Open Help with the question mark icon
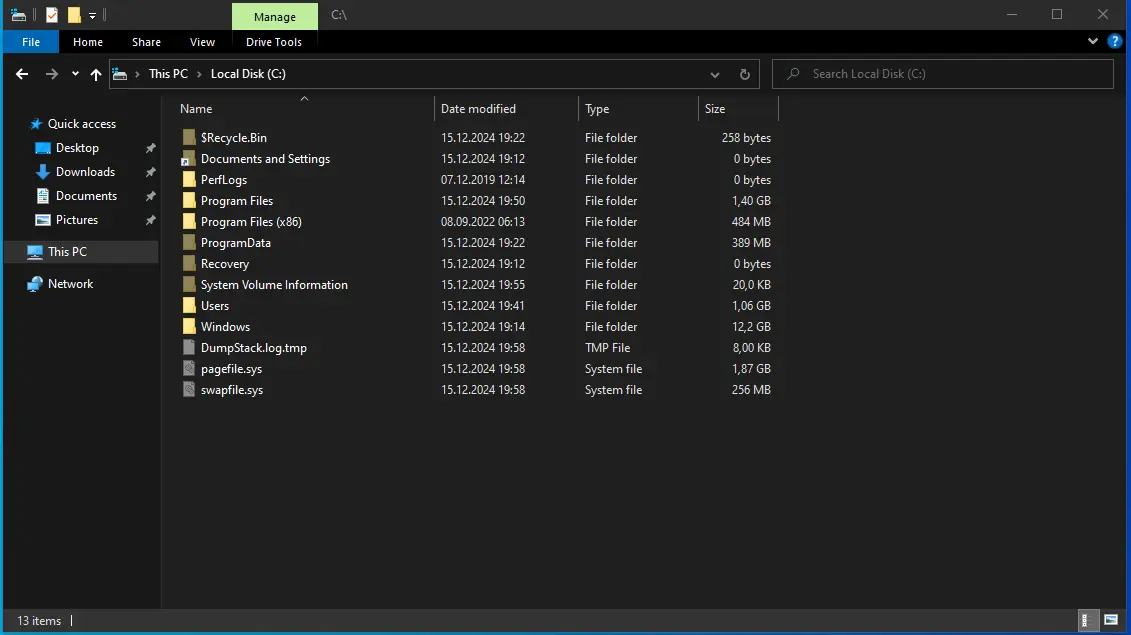Screen dimensions: 1131x635 [x=1114, y=41]
